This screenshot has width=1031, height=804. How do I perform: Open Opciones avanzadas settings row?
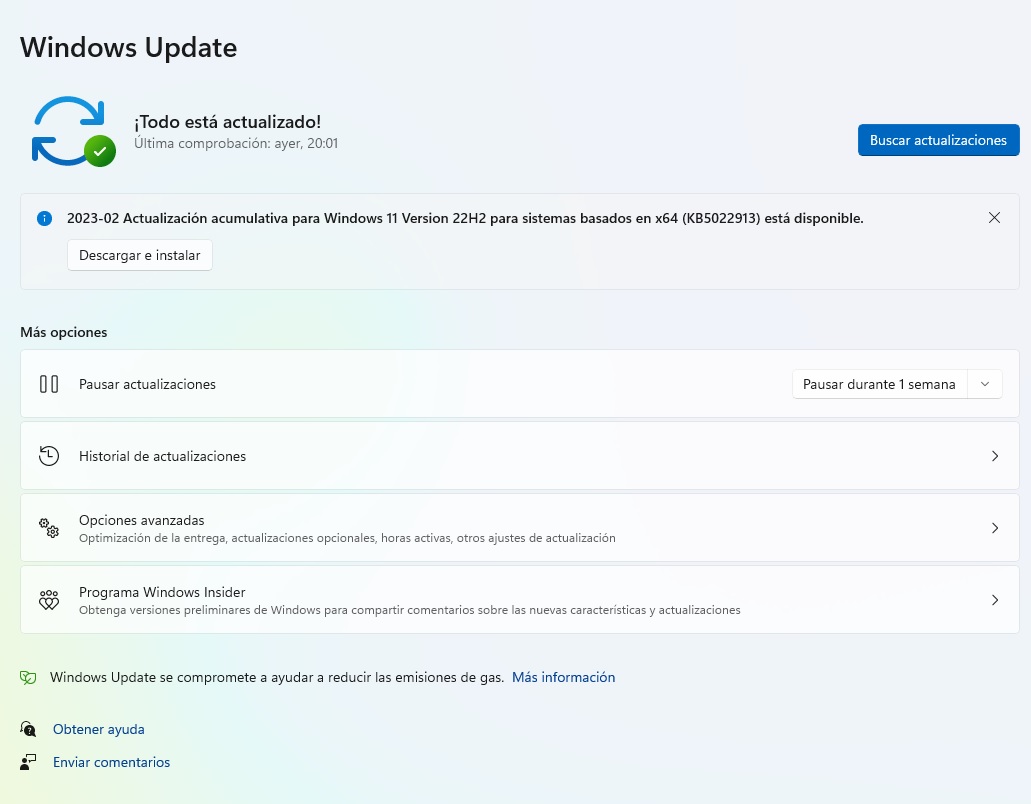click(519, 528)
